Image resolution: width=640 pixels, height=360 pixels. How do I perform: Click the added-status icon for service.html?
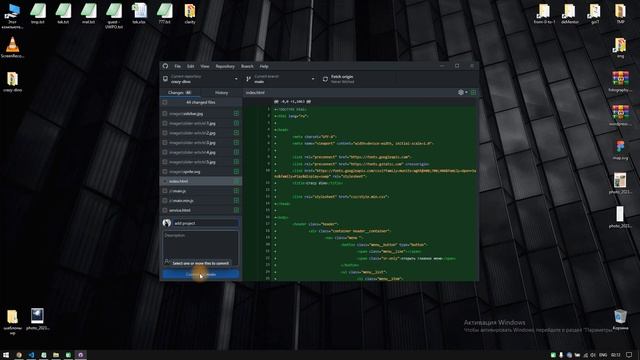(236, 210)
